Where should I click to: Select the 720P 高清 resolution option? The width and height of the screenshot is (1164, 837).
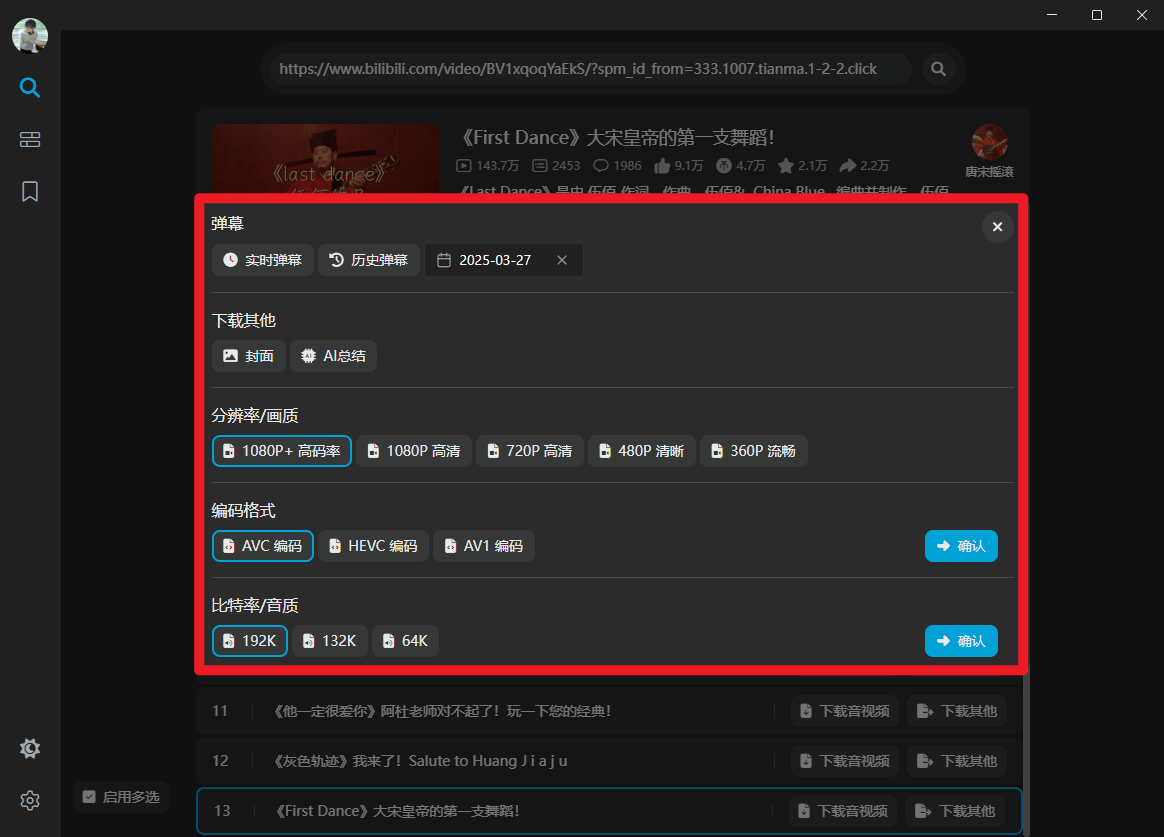pyautogui.click(x=529, y=451)
